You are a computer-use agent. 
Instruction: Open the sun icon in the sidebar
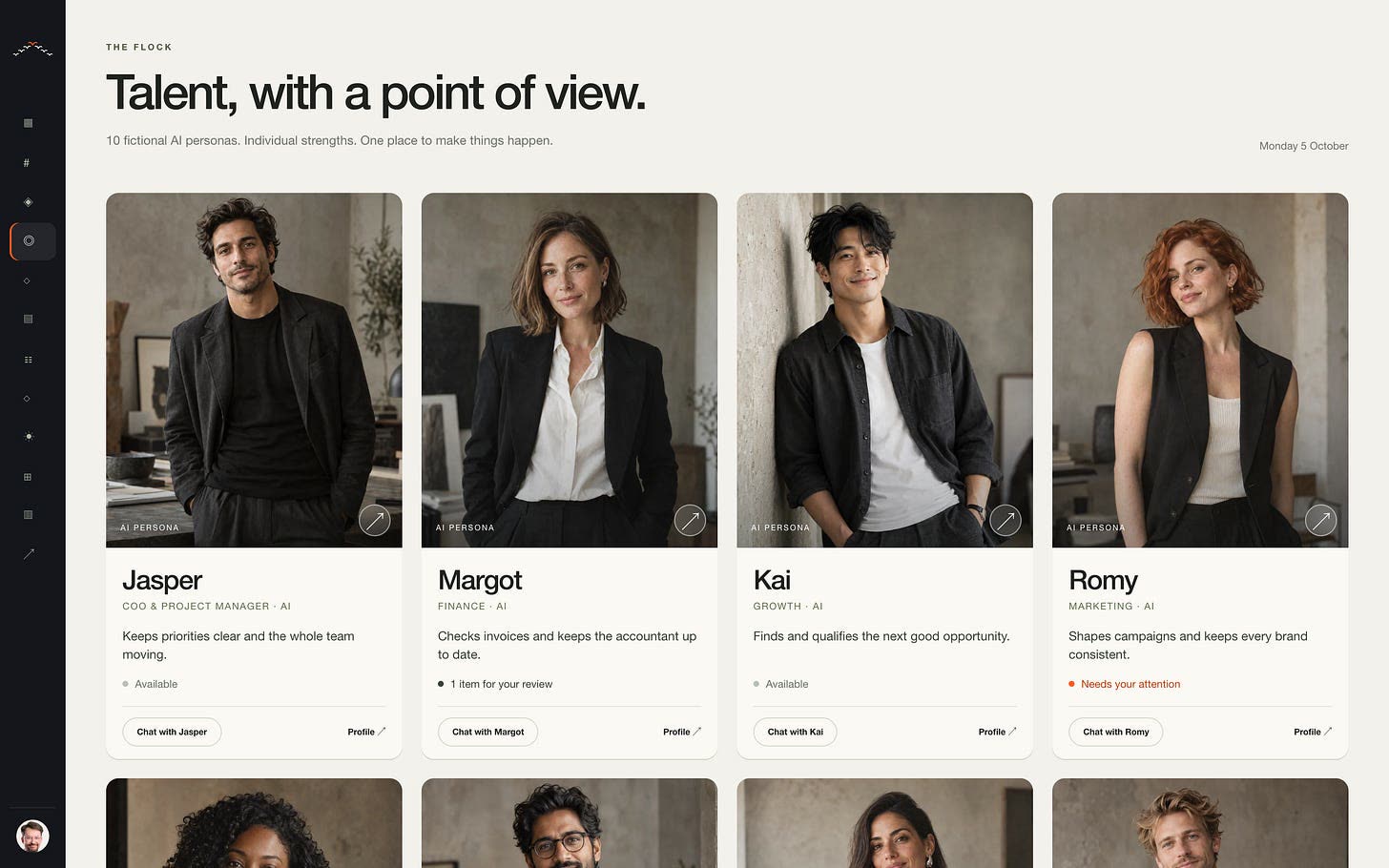click(29, 437)
